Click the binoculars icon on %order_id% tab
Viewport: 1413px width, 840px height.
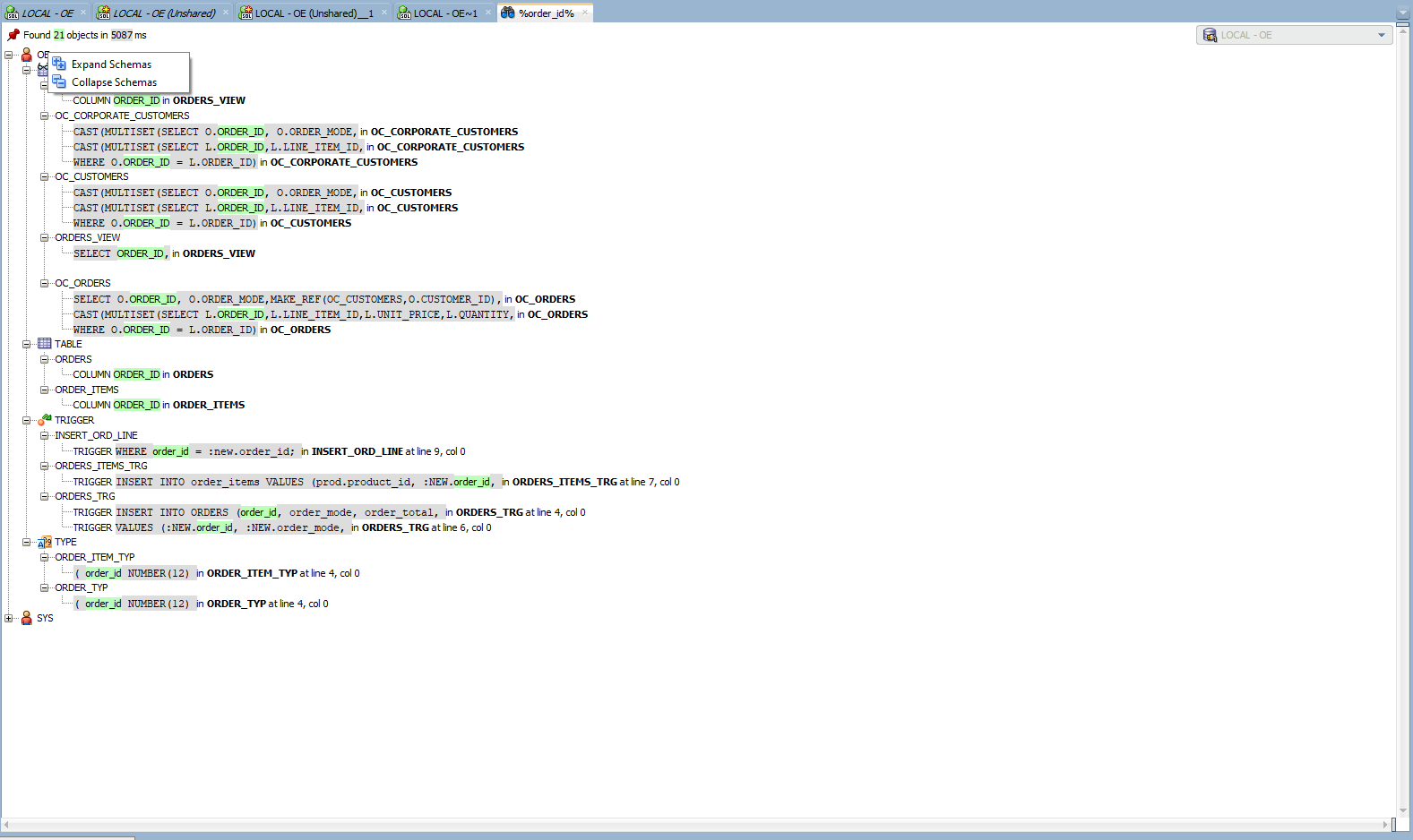(508, 13)
